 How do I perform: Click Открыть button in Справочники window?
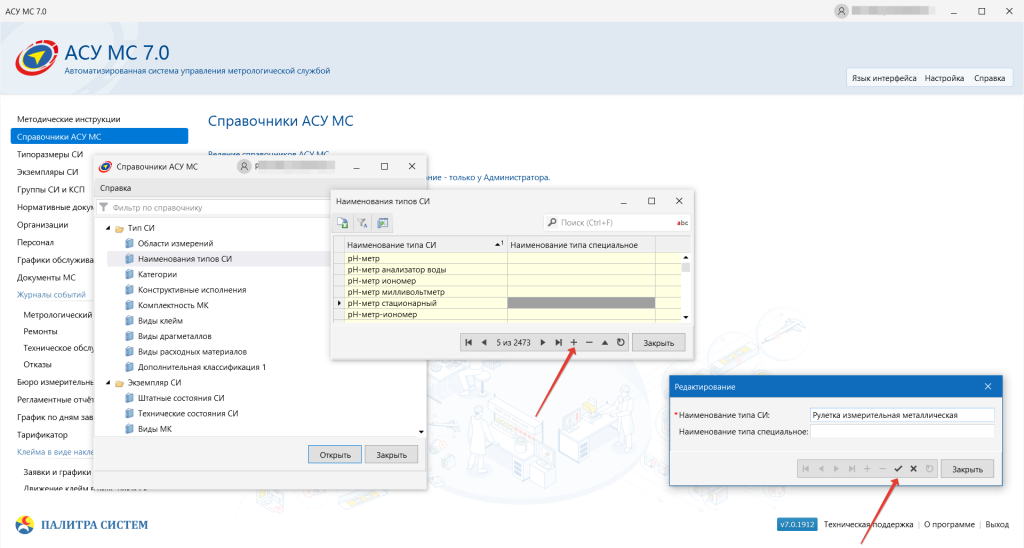click(x=335, y=455)
